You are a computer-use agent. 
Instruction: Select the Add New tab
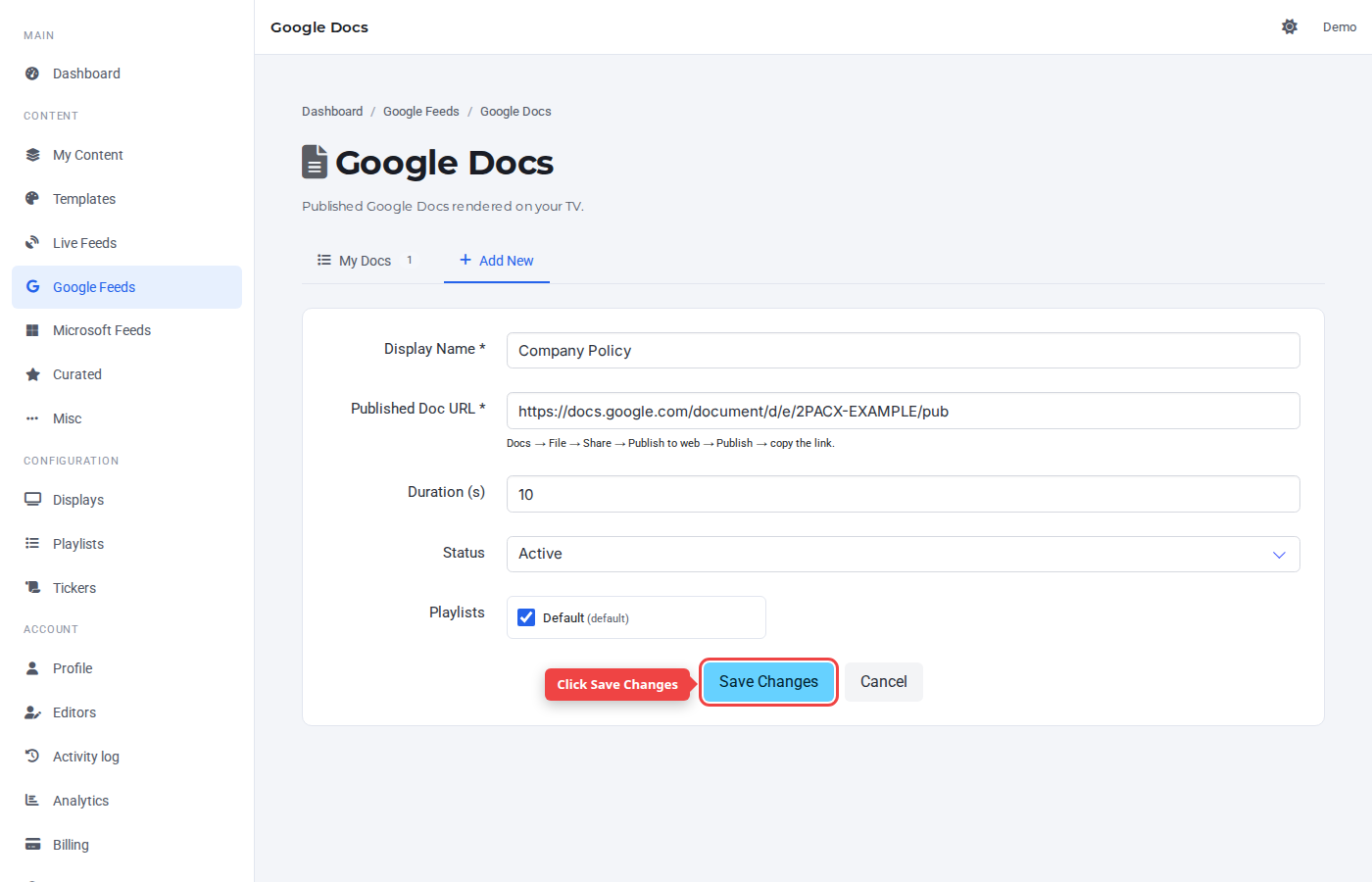(x=497, y=261)
